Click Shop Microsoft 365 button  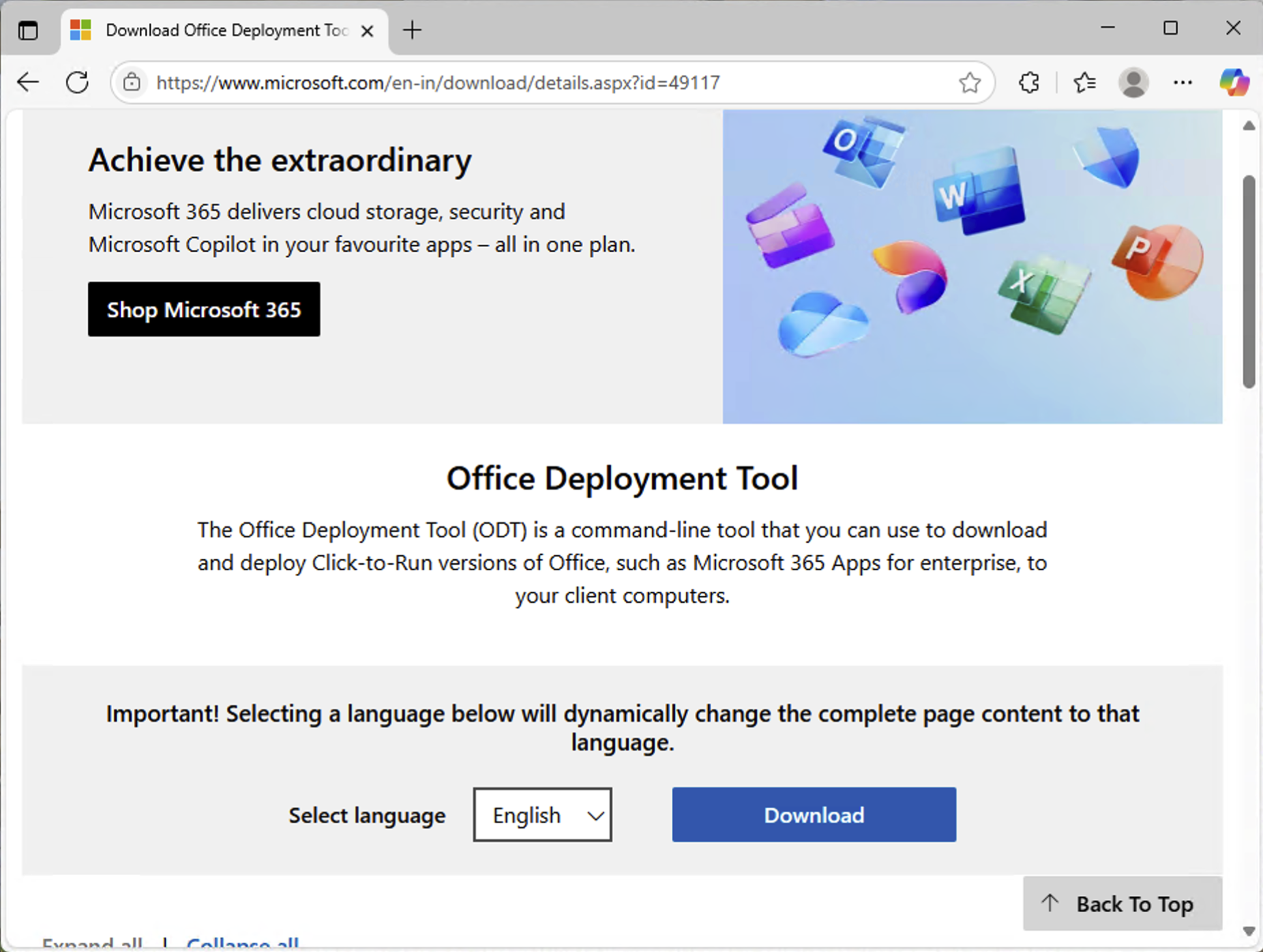pos(204,309)
